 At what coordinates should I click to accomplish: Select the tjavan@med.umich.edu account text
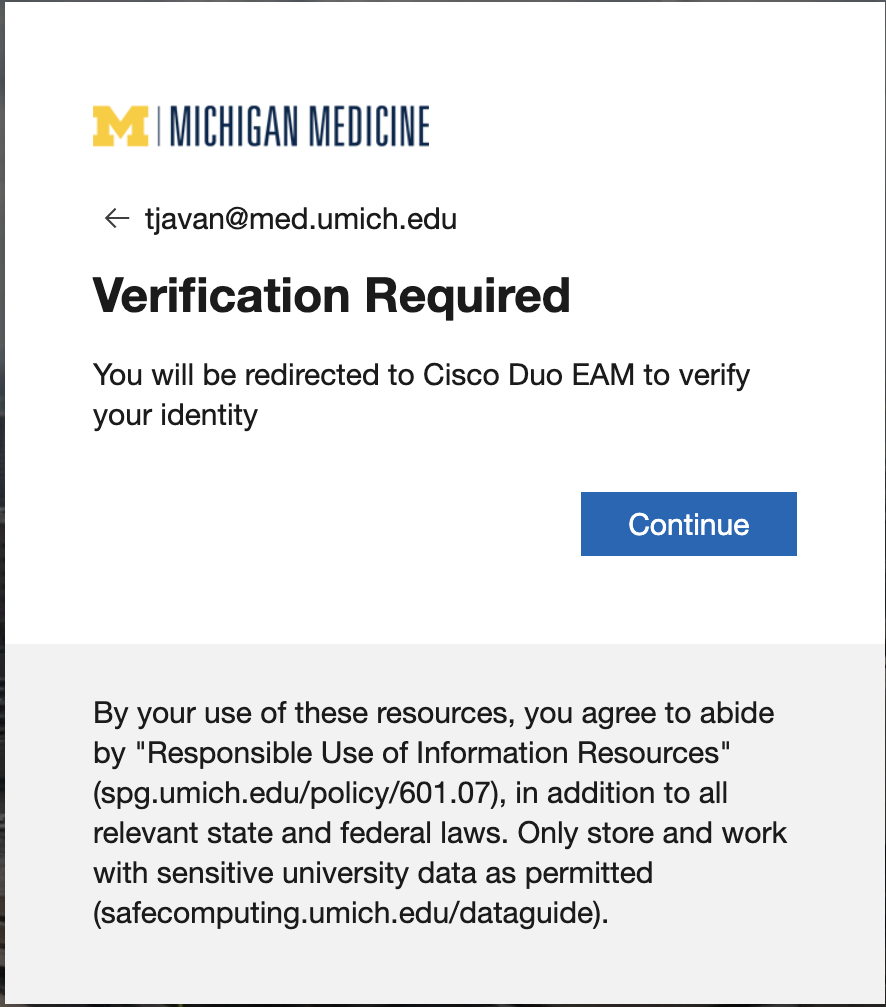301,219
